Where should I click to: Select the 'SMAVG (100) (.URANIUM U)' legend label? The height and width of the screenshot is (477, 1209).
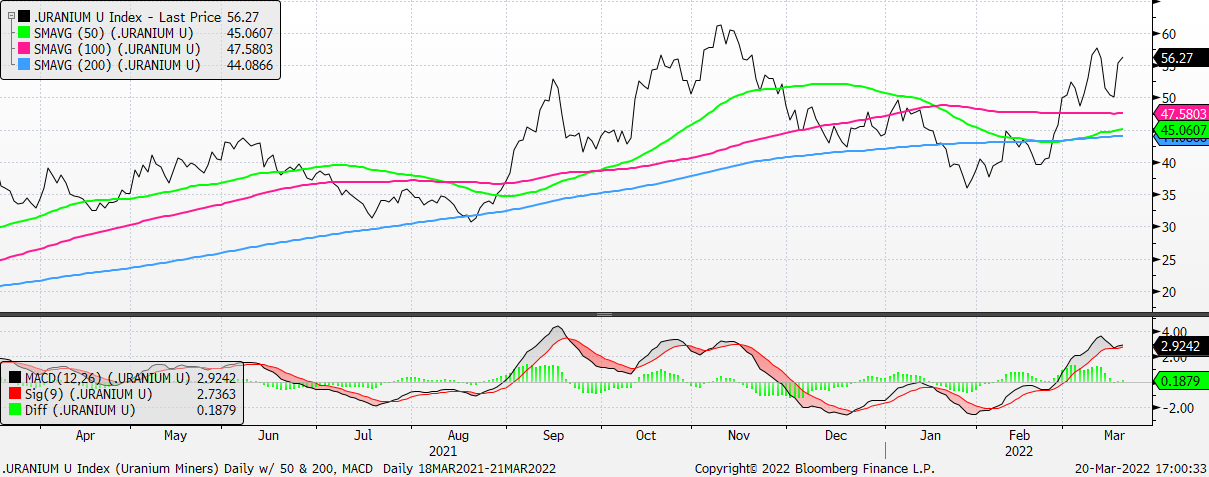coord(117,49)
